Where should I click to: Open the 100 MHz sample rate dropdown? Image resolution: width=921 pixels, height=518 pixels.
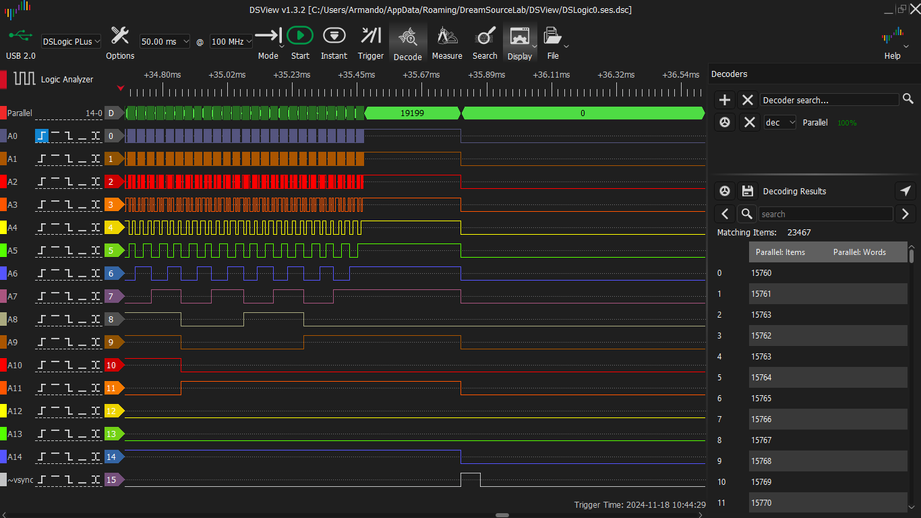231,42
